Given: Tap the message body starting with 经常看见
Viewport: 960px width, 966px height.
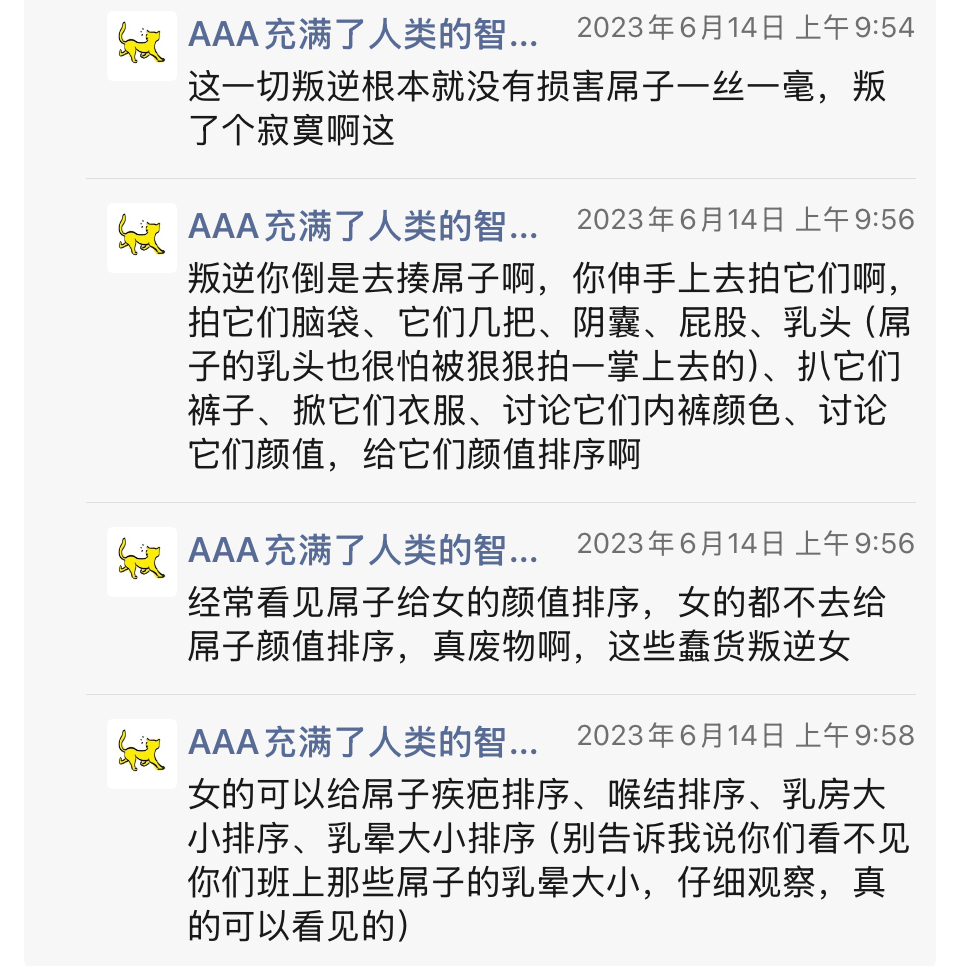Looking at the screenshot, I should click(536, 624).
